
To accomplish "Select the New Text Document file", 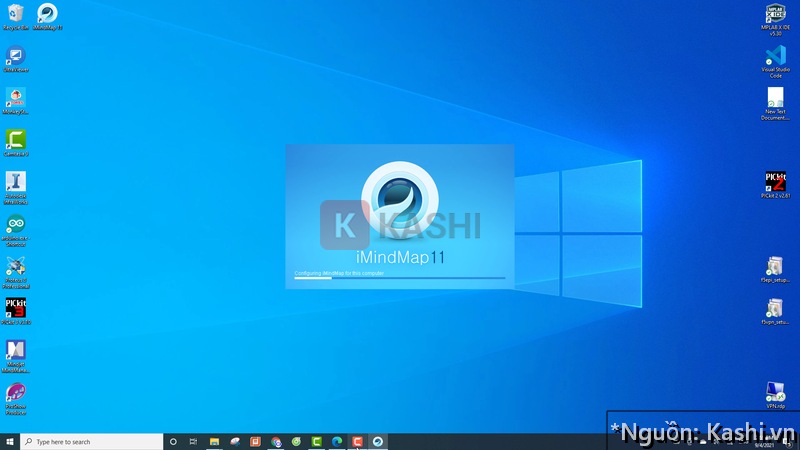I will pos(775,99).
